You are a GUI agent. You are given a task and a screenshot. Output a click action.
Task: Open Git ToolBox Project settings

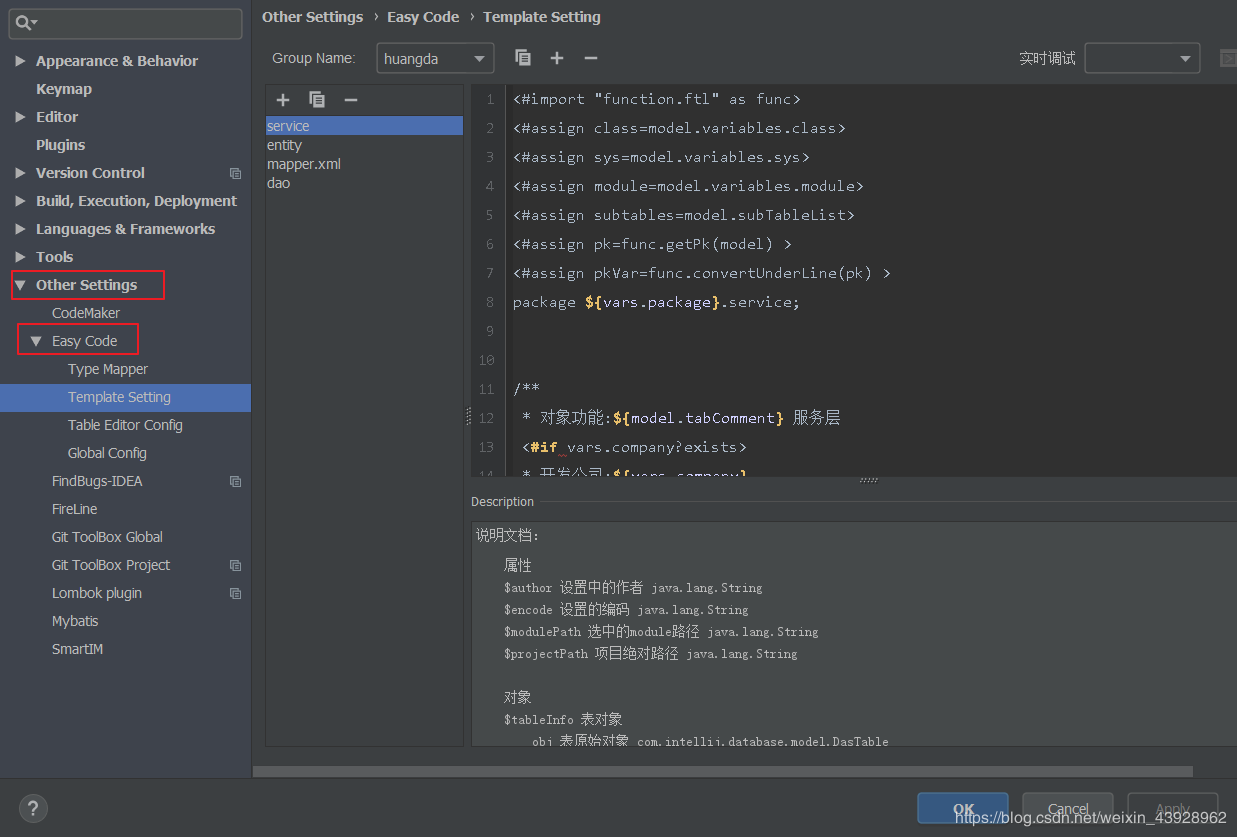pos(111,565)
